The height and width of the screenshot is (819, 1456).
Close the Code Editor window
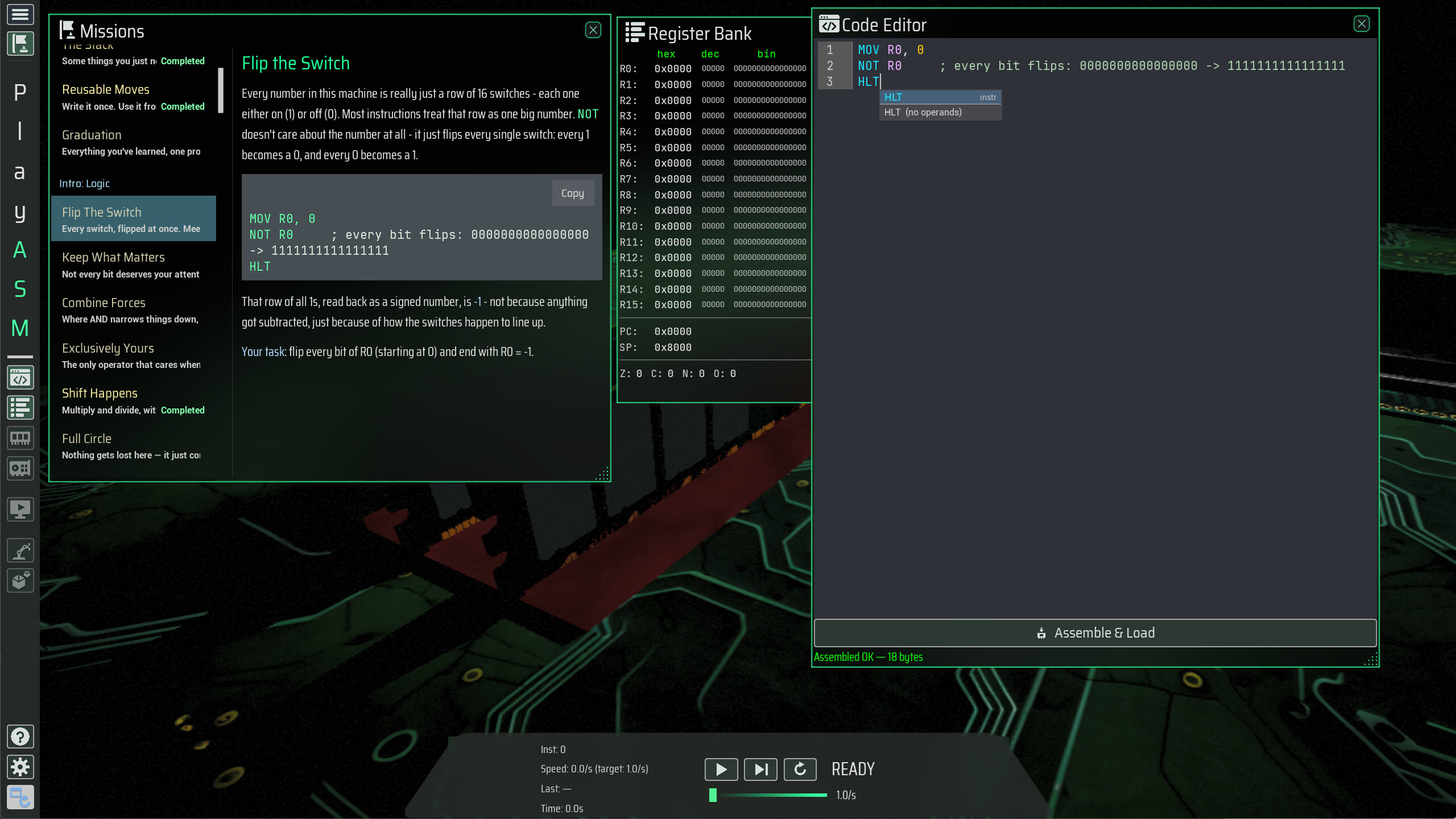(x=1362, y=24)
